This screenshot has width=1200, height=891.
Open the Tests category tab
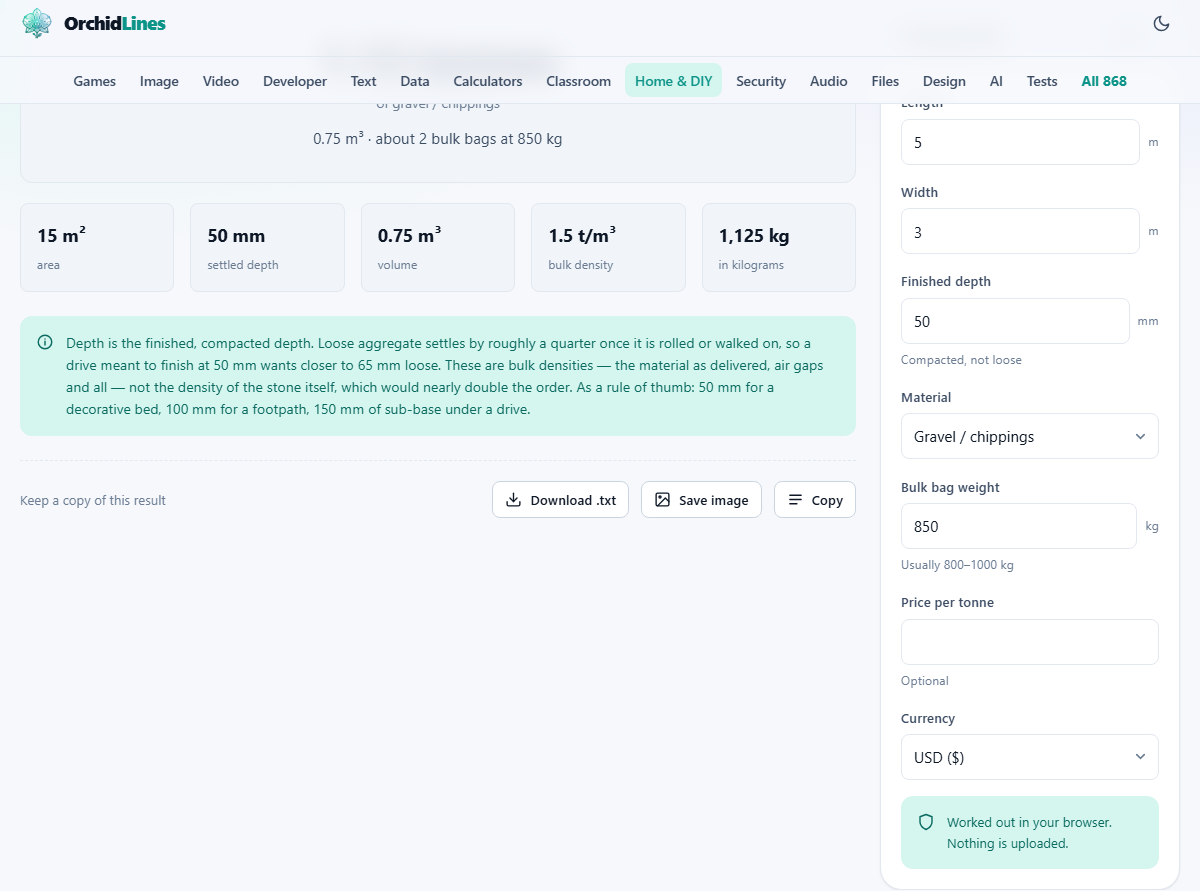[x=1042, y=81]
